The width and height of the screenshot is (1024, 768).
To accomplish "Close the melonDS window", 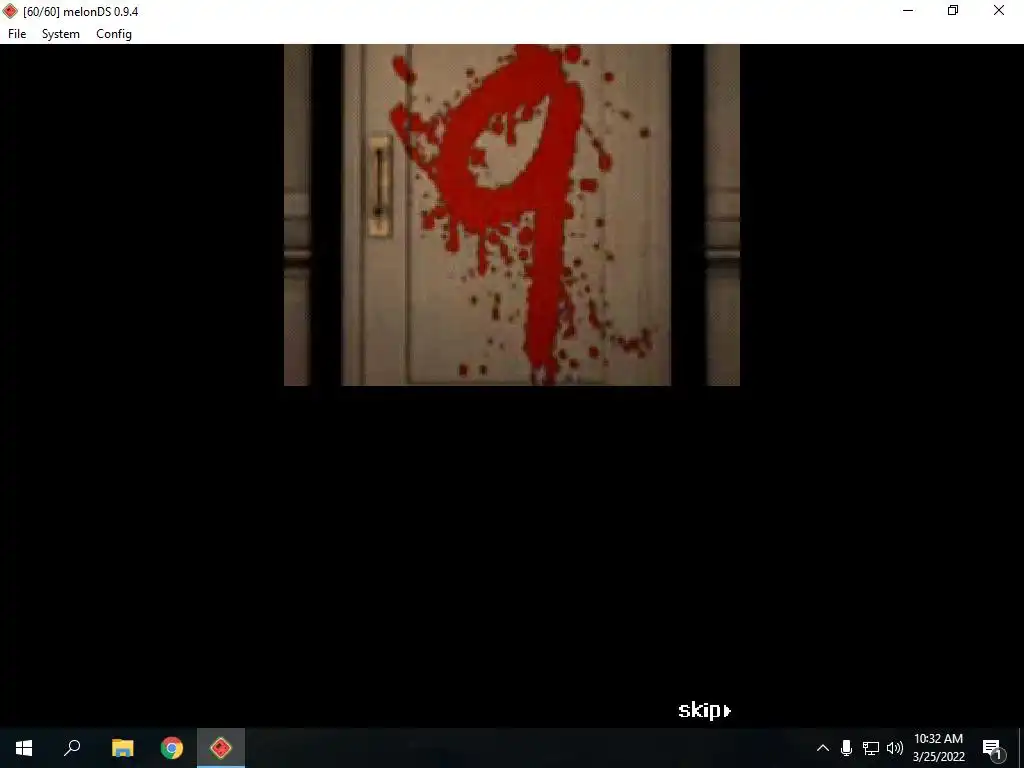I will click(999, 10).
